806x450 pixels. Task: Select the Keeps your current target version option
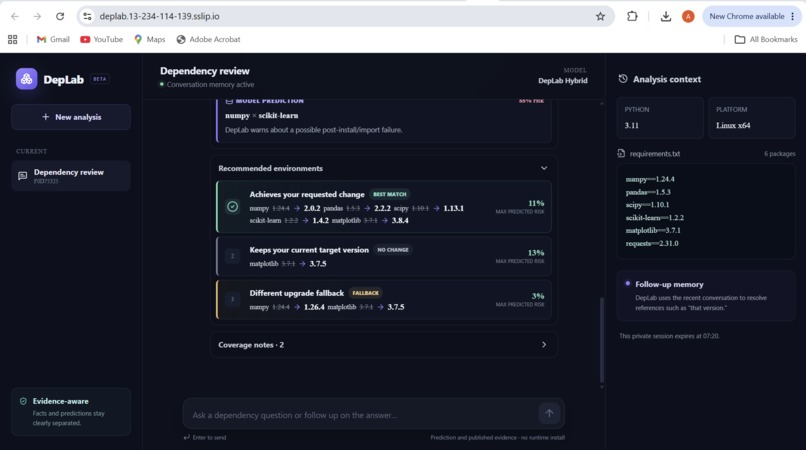[x=384, y=256]
